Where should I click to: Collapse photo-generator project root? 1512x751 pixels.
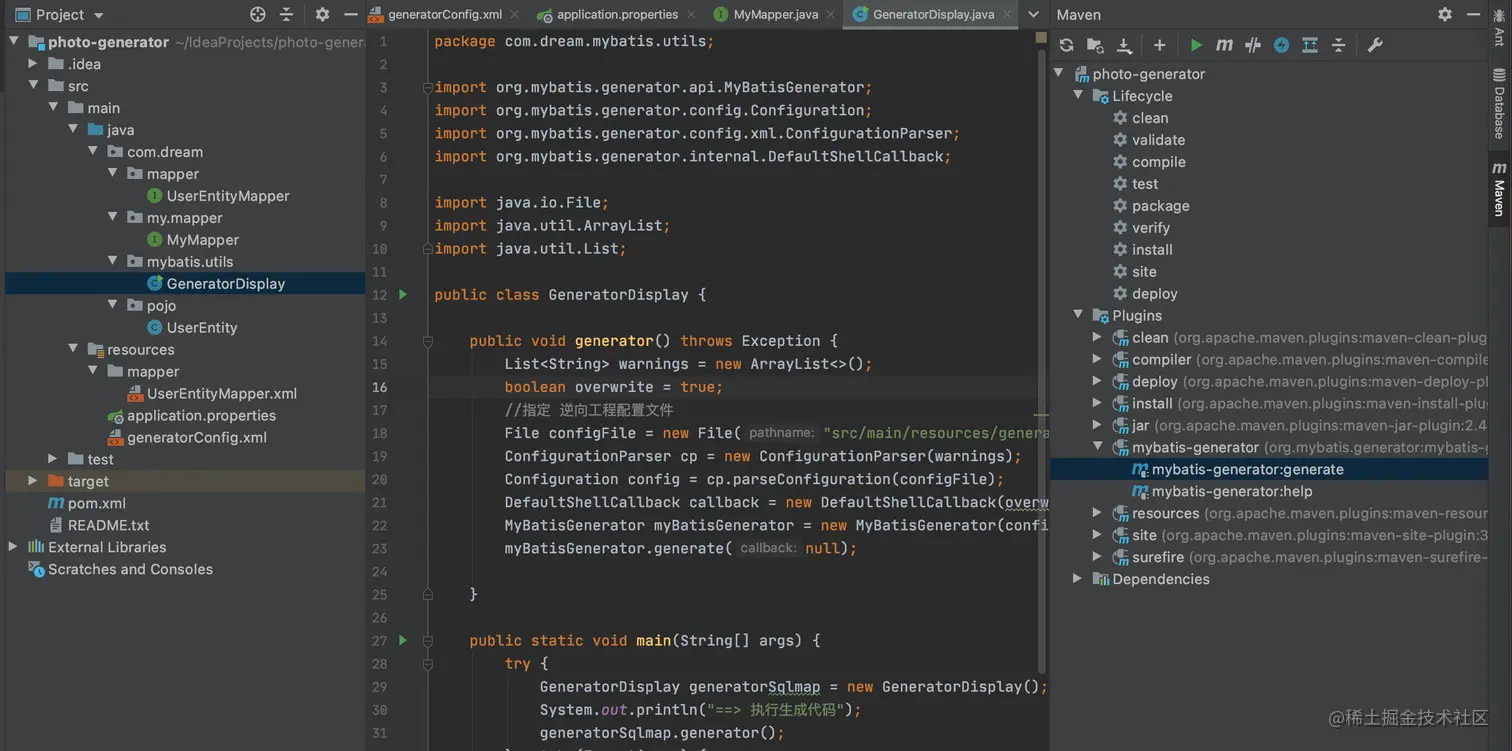click(x=14, y=42)
